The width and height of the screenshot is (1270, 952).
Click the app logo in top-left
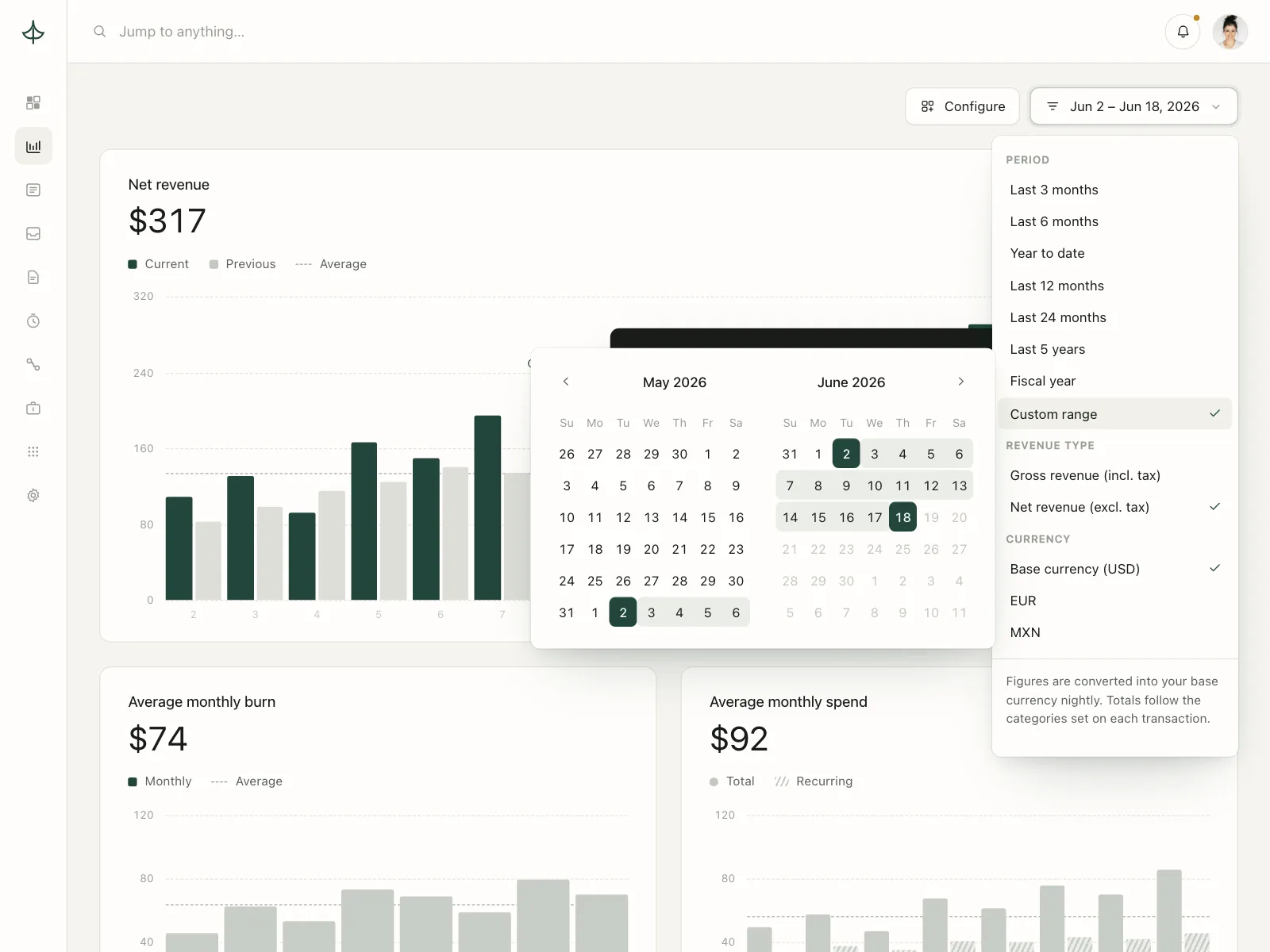point(33,32)
